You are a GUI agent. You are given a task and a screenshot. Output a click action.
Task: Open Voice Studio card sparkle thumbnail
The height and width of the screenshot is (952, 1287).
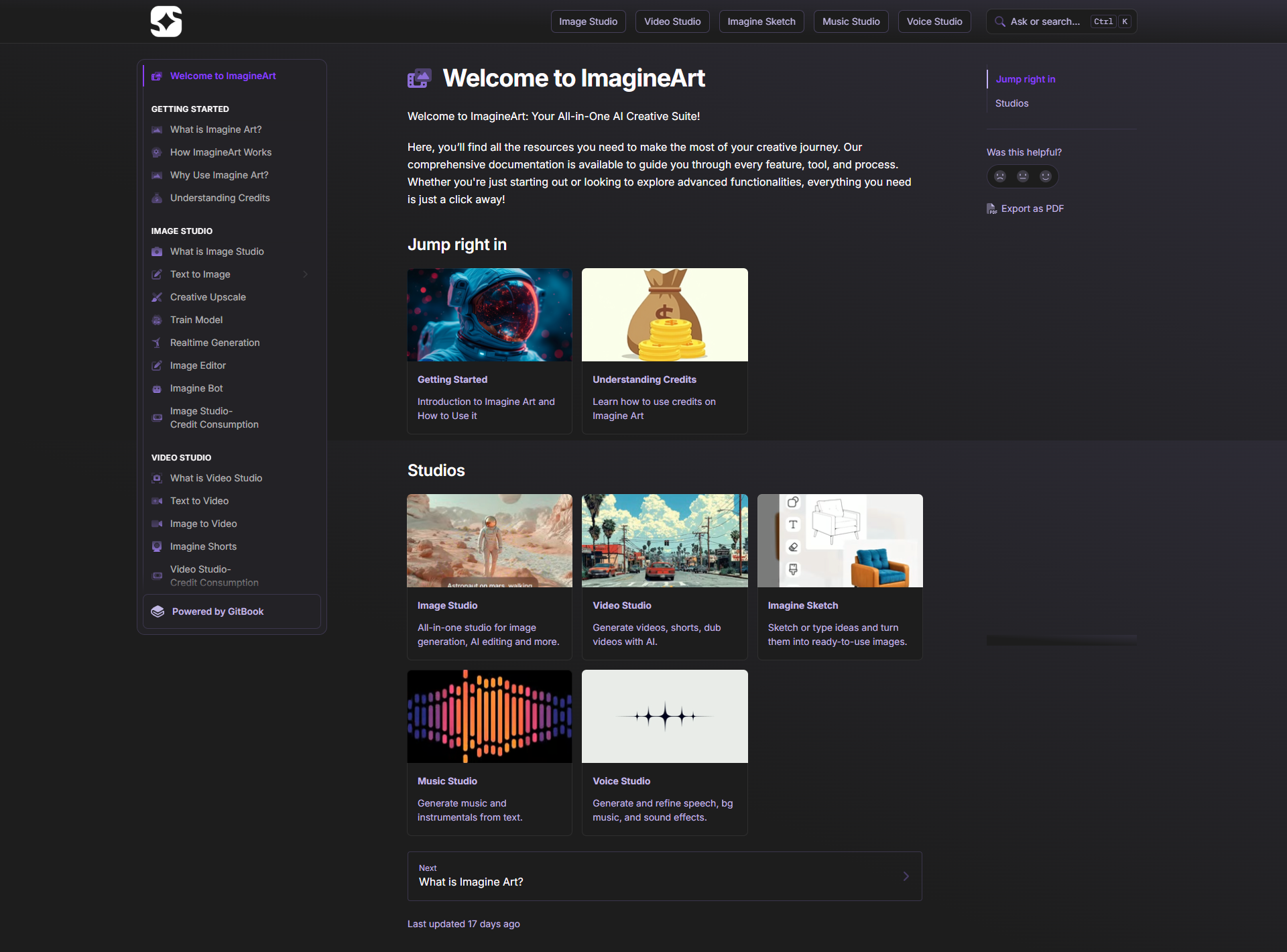click(x=665, y=717)
